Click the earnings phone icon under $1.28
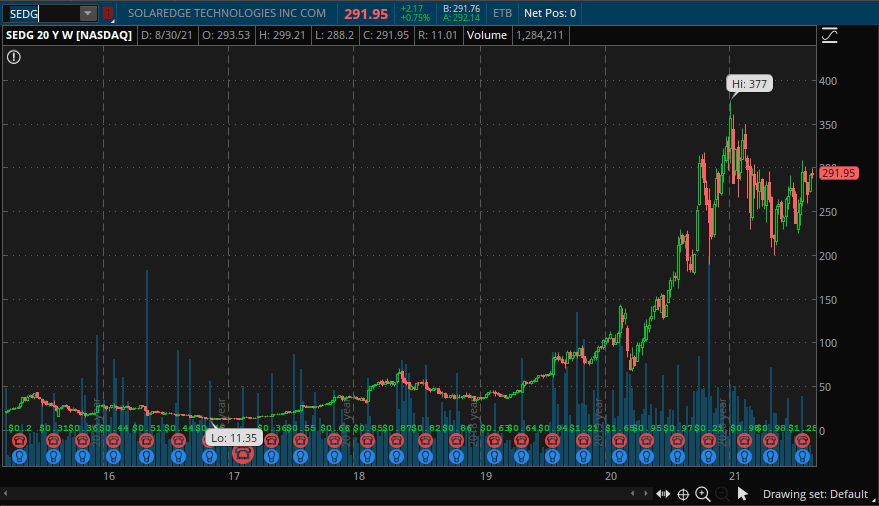 pyautogui.click(x=802, y=441)
